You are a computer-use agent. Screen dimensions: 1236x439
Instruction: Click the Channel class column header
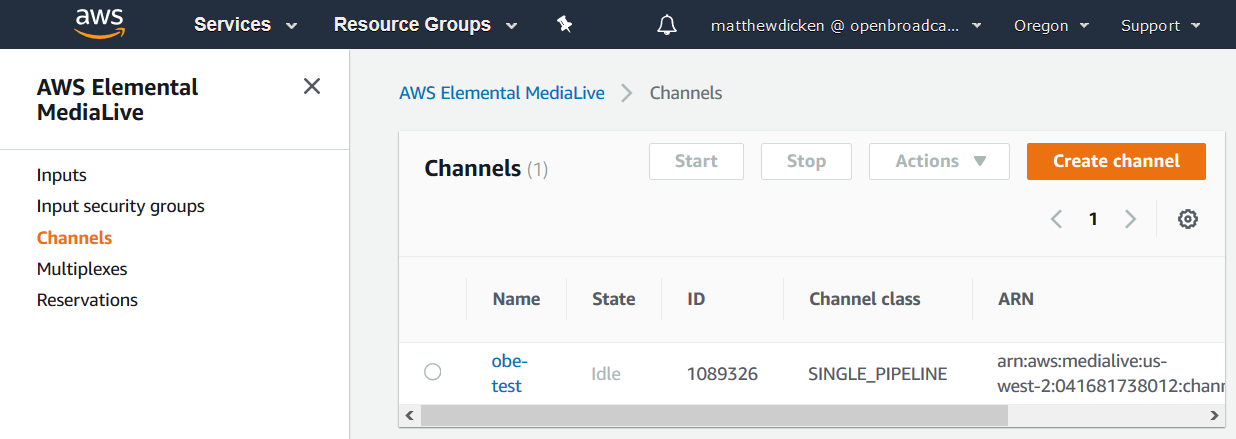click(x=865, y=299)
